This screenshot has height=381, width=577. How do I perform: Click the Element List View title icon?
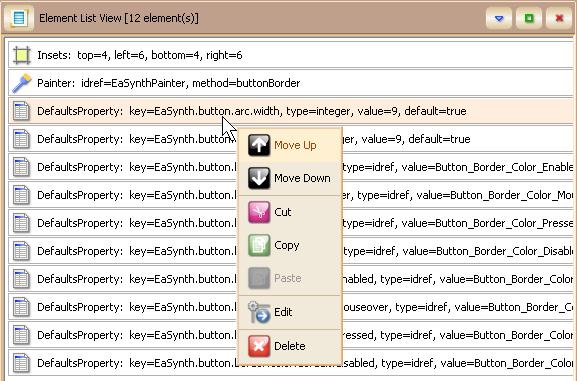pos(19,18)
